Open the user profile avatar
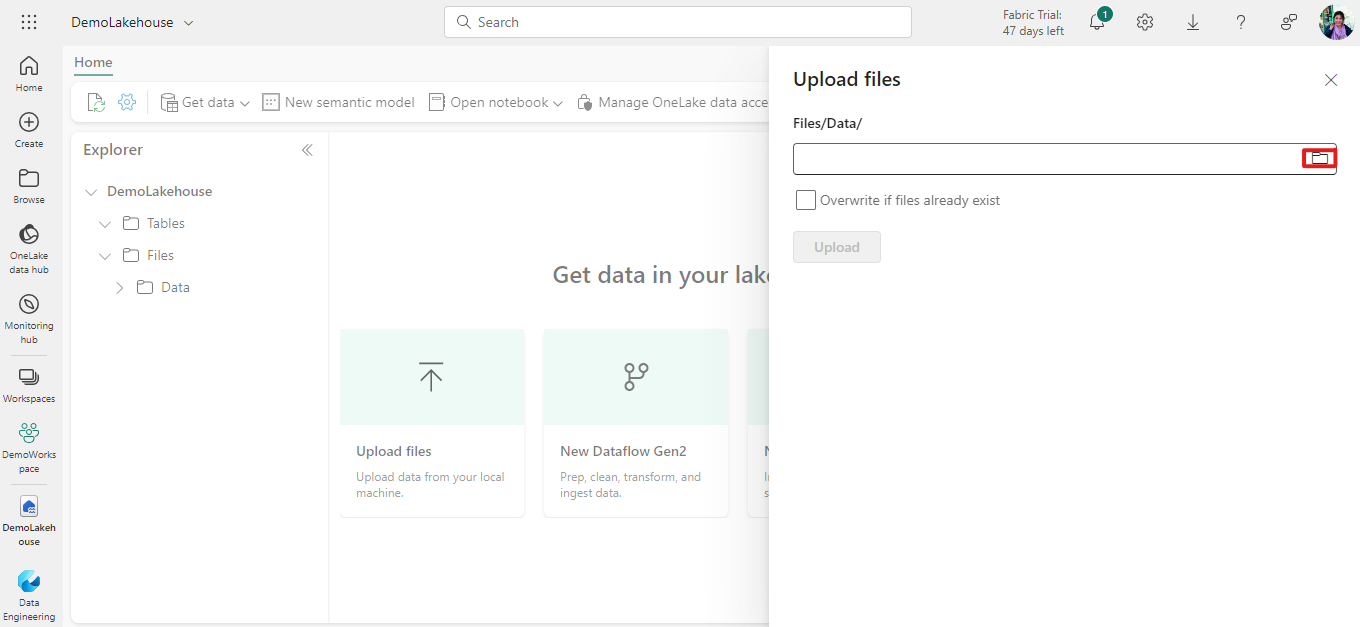 coord(1336,22)
